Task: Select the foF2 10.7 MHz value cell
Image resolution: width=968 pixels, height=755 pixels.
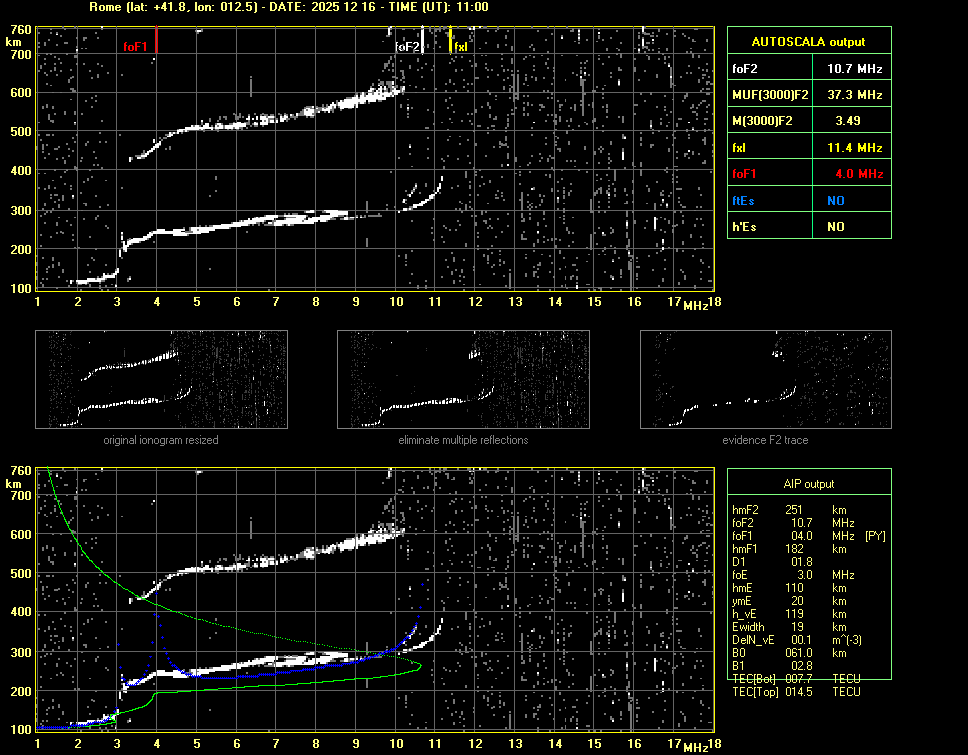Action: [854, 69]
